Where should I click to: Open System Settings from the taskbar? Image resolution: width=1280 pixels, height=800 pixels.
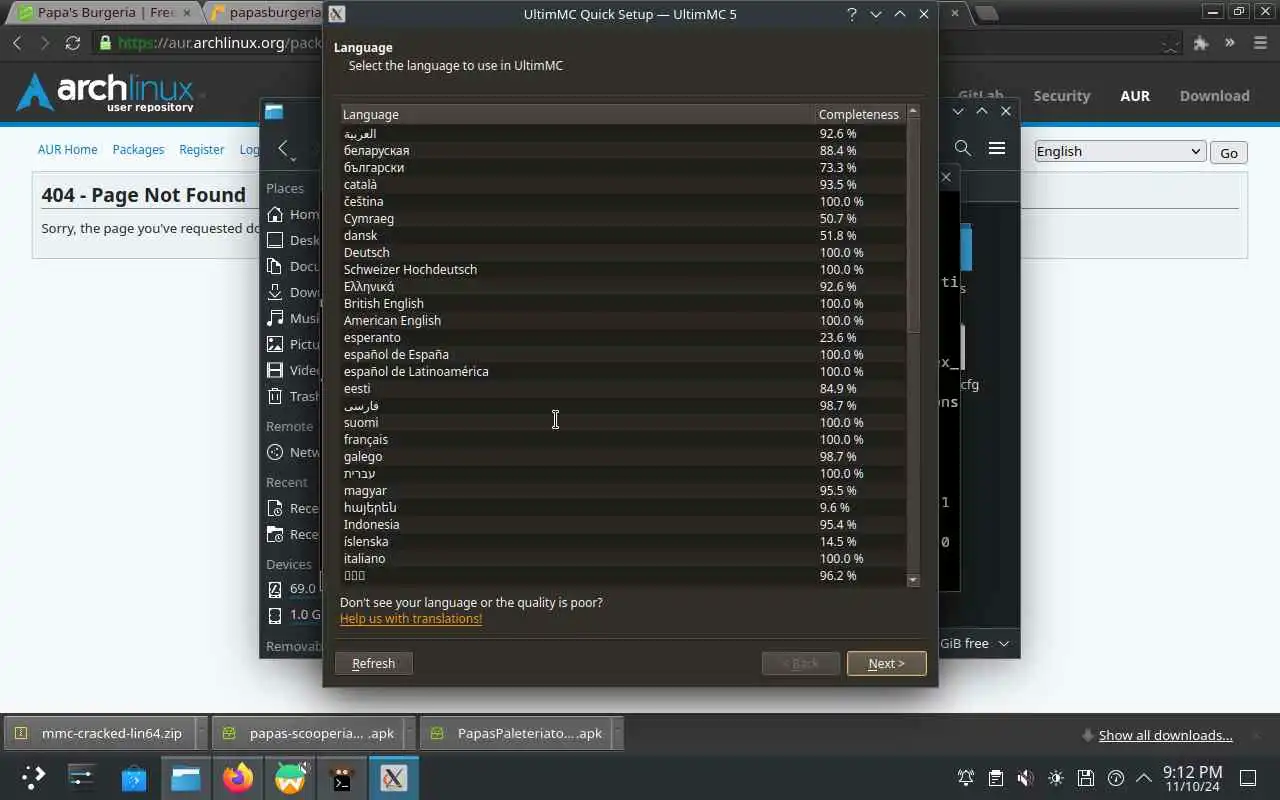coord(81,777)
